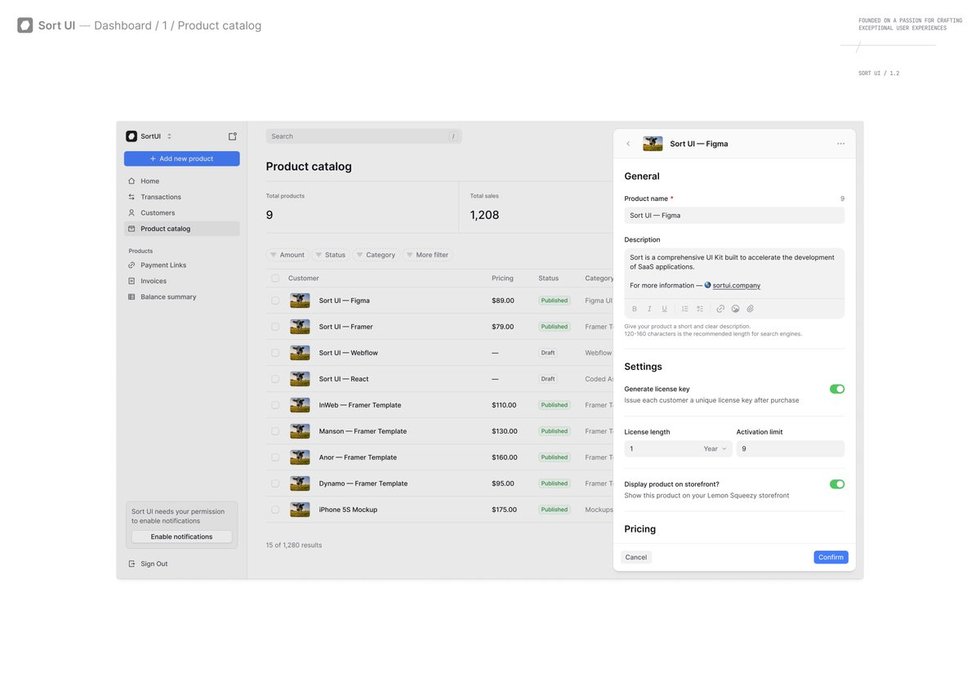Image resolution: width=980 pixels, height=700 pixels.
Task: Open the sortui.company link in description
Action: coord(736,286)
